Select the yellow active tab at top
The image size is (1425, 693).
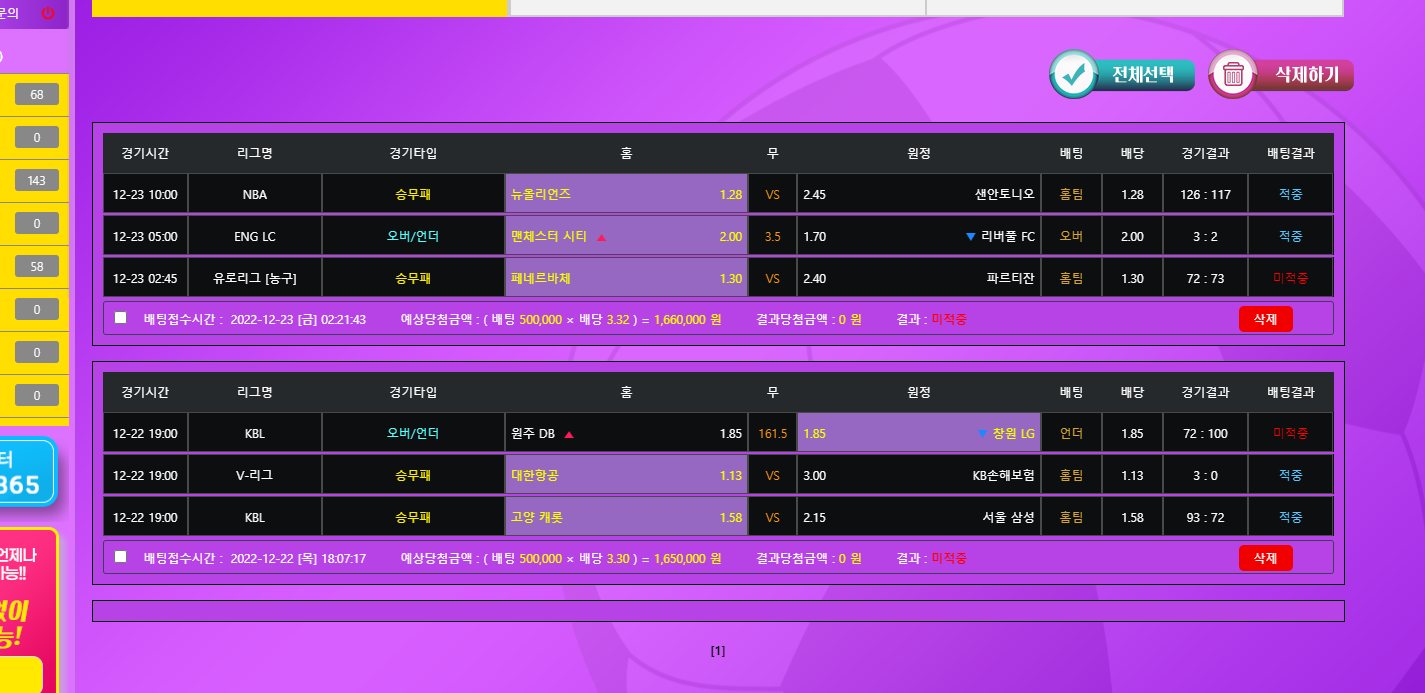(x=300, y=8)
